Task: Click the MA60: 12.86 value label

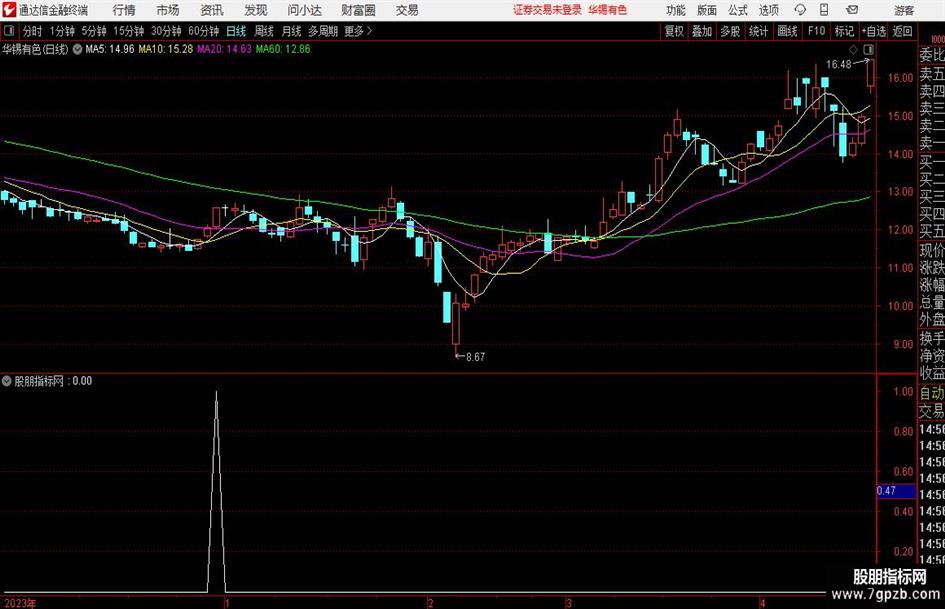Action: 283,49
